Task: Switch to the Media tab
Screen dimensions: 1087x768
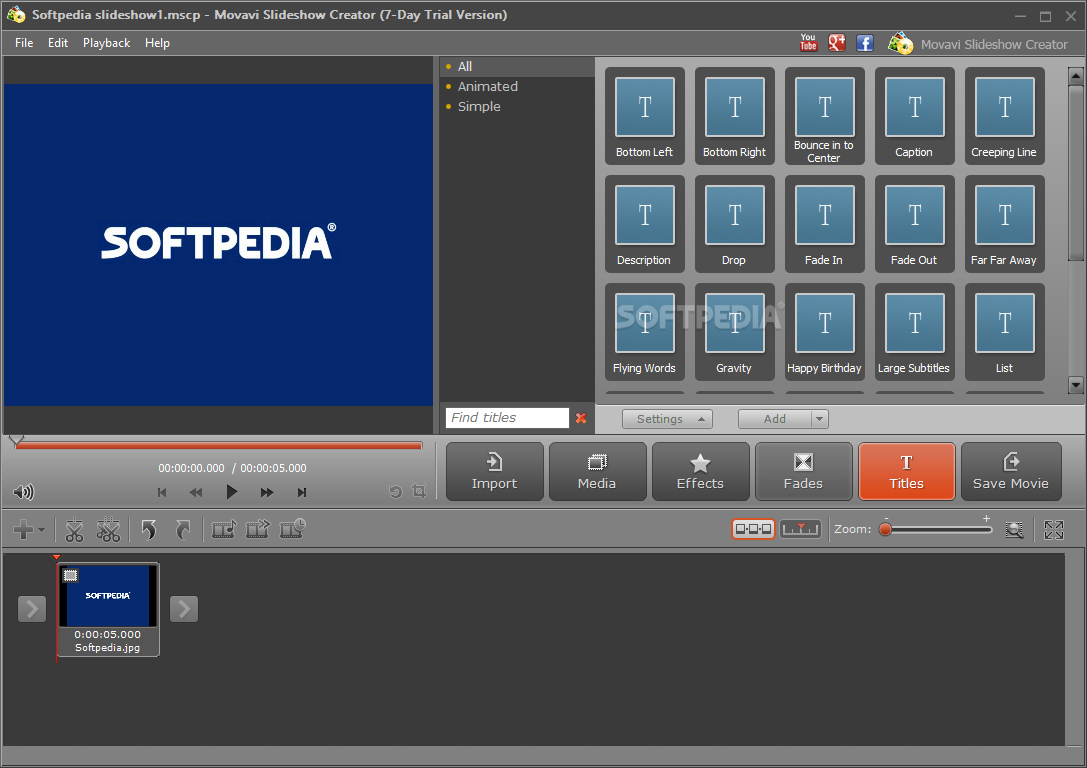Action: point(598,471)
